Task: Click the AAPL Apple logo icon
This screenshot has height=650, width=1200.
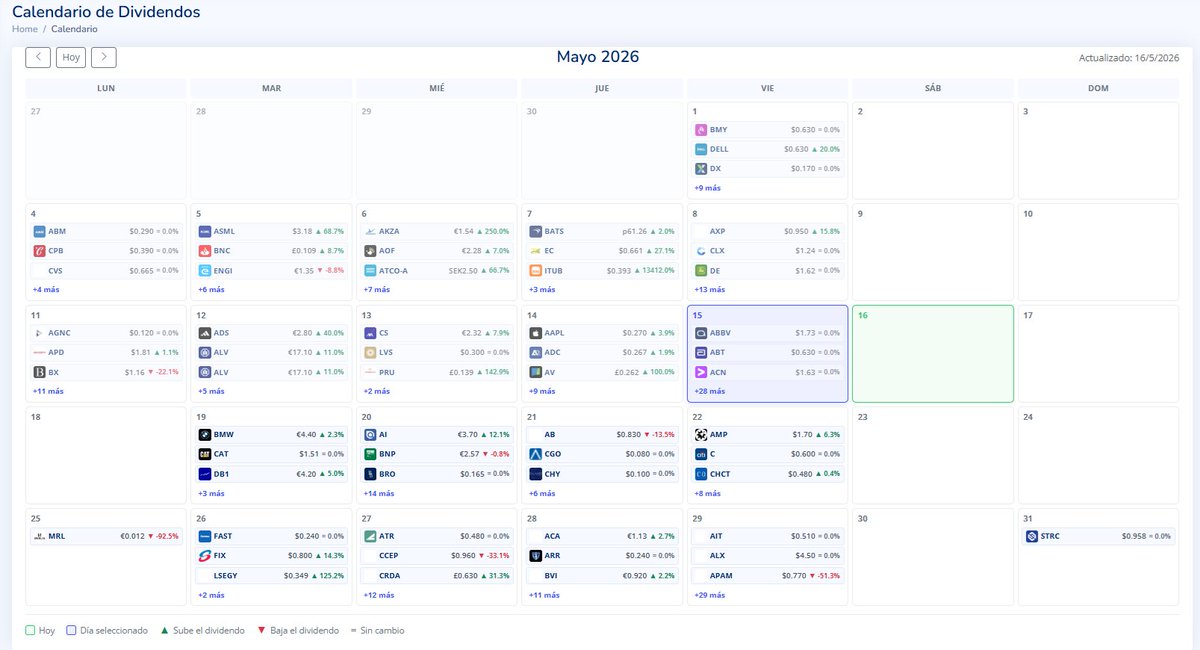Action: 535,333
